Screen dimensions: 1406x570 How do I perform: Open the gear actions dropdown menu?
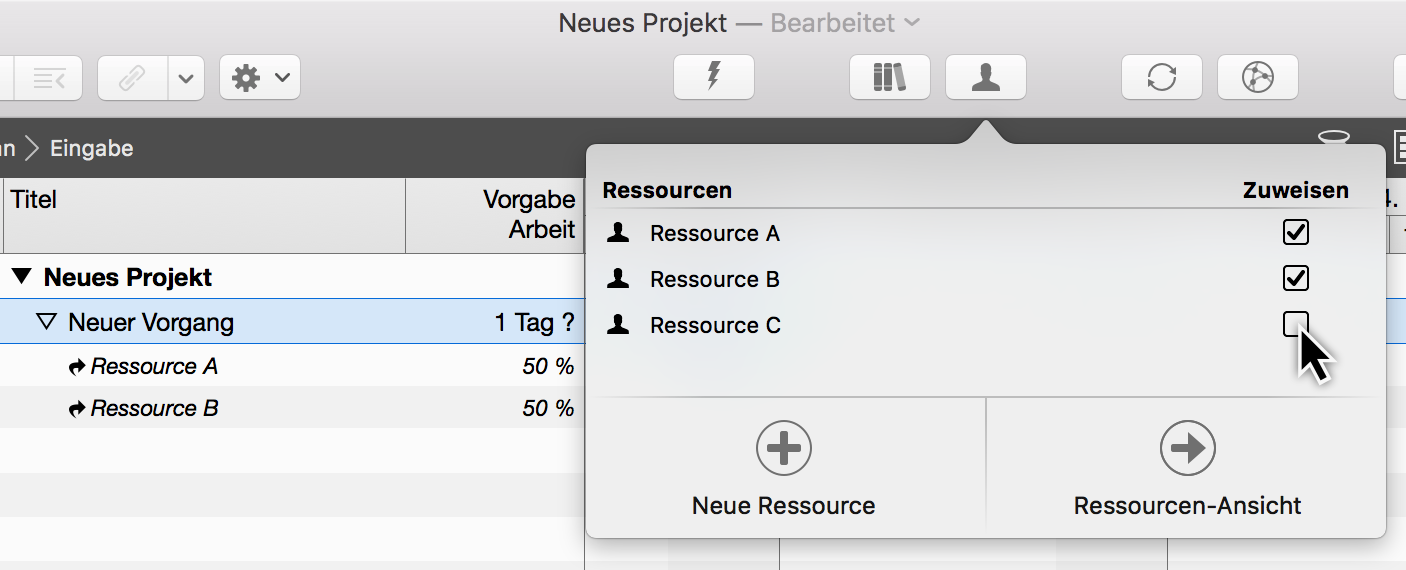(x=260, y=78)
